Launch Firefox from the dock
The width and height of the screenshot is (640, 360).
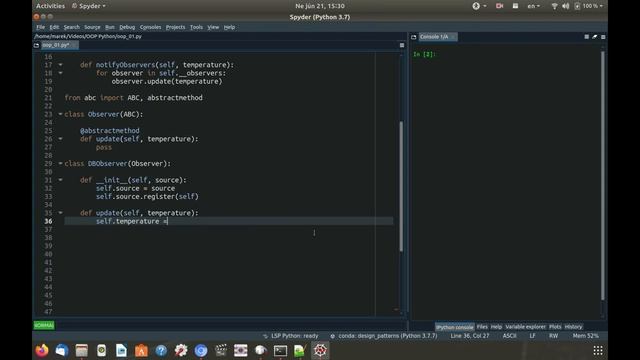42,350
